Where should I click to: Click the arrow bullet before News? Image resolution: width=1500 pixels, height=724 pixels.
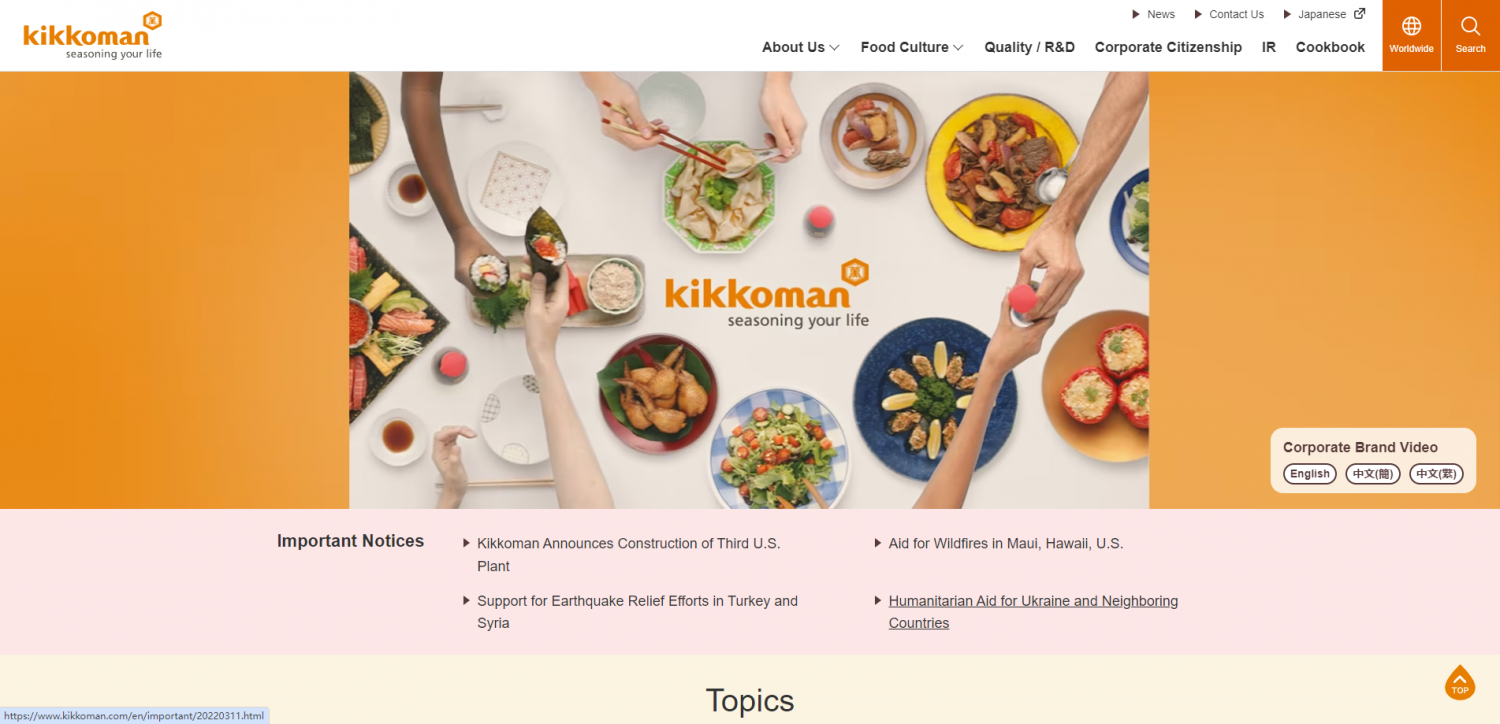(x=1136, y=15)
